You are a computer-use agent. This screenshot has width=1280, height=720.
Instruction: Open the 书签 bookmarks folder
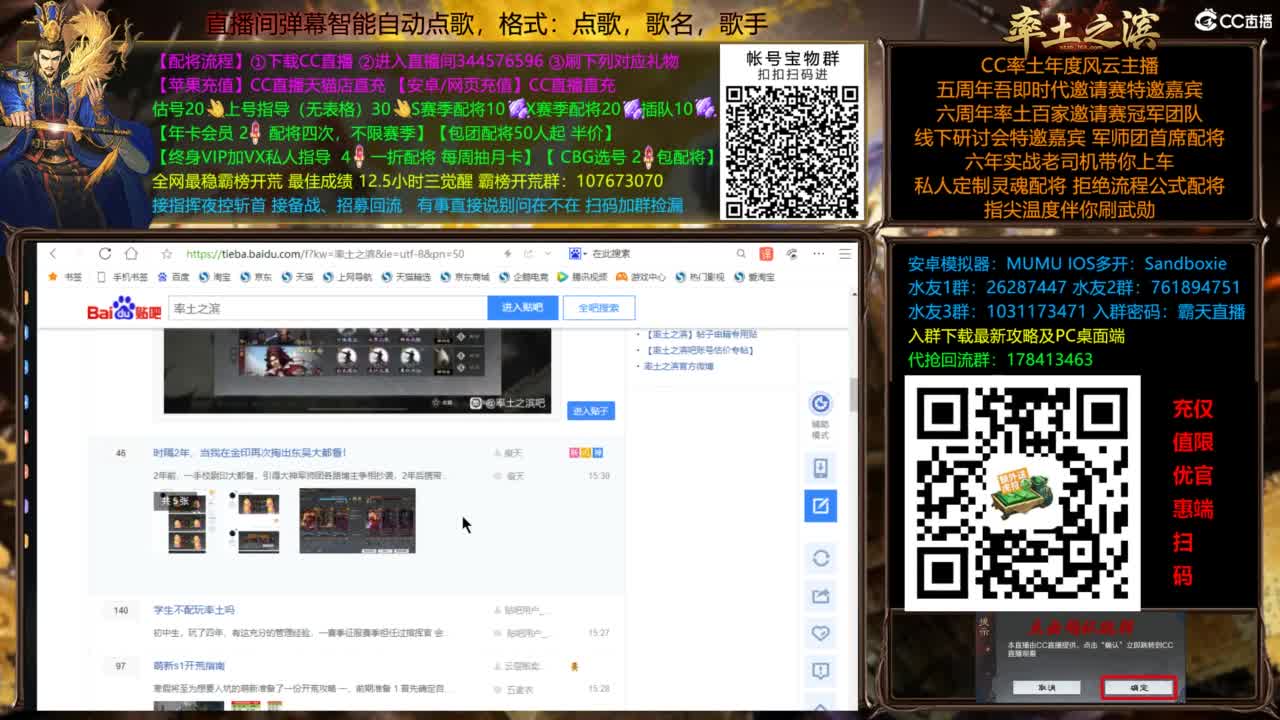(x=66, y=277)
